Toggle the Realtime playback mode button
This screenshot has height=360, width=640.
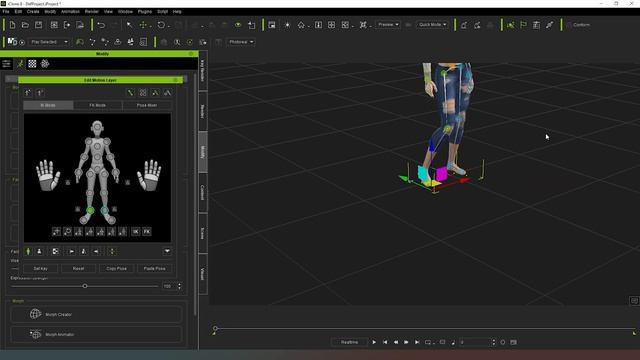pos(349,342)
